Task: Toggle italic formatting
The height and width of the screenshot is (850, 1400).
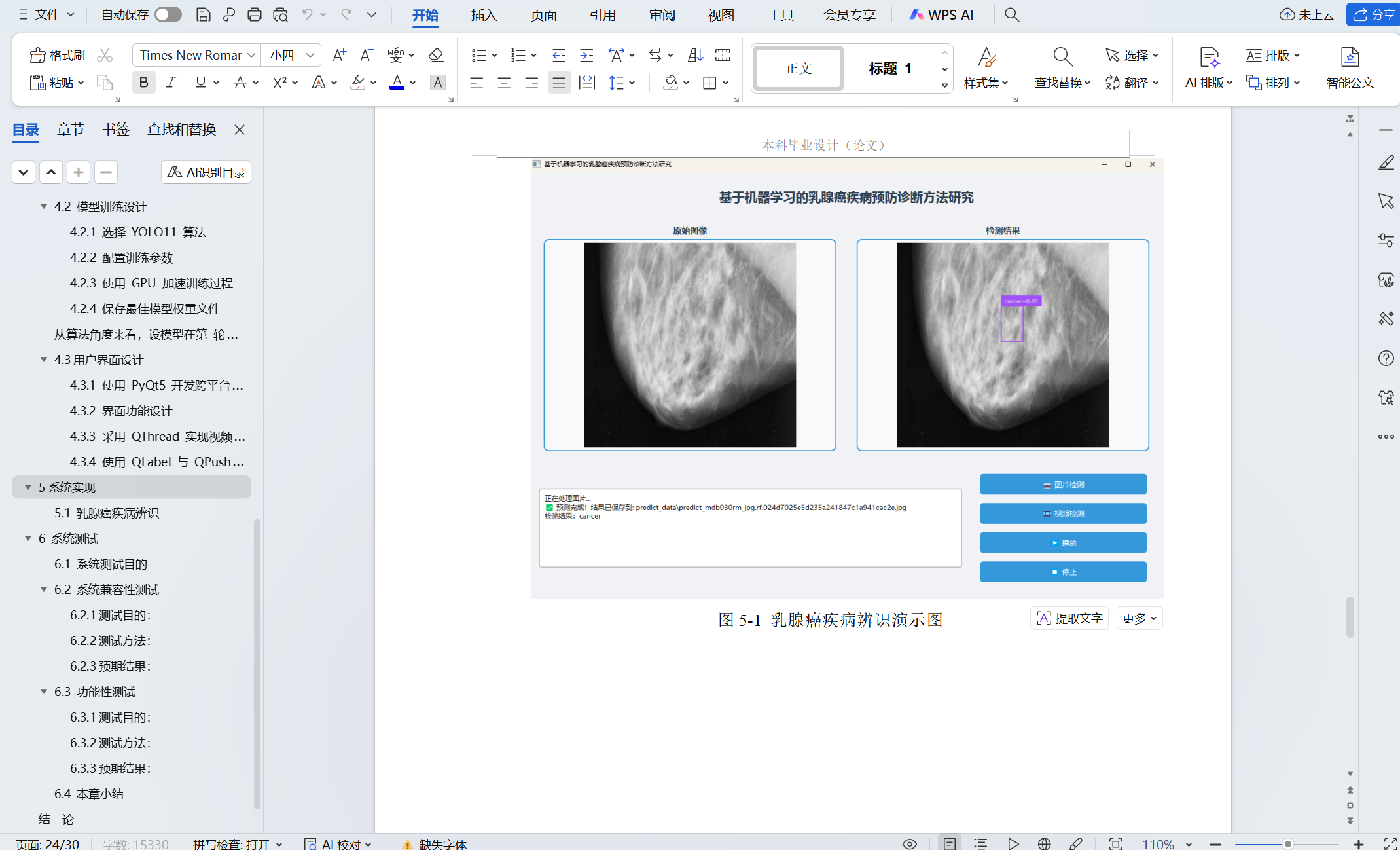Action: point(171,83)
